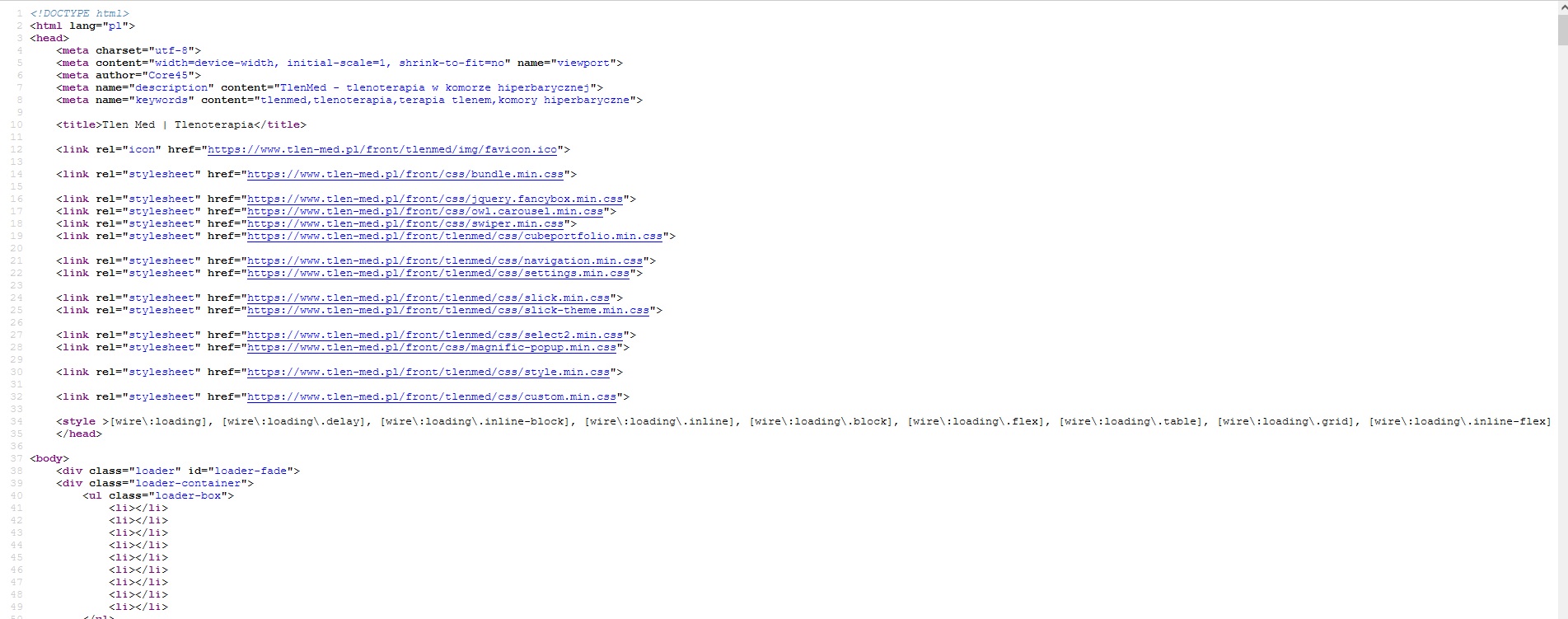Open the bundle.min.css stylesheet link
Image resolution: width=1568 pixels, height=619 pixels.
(405, 175)
